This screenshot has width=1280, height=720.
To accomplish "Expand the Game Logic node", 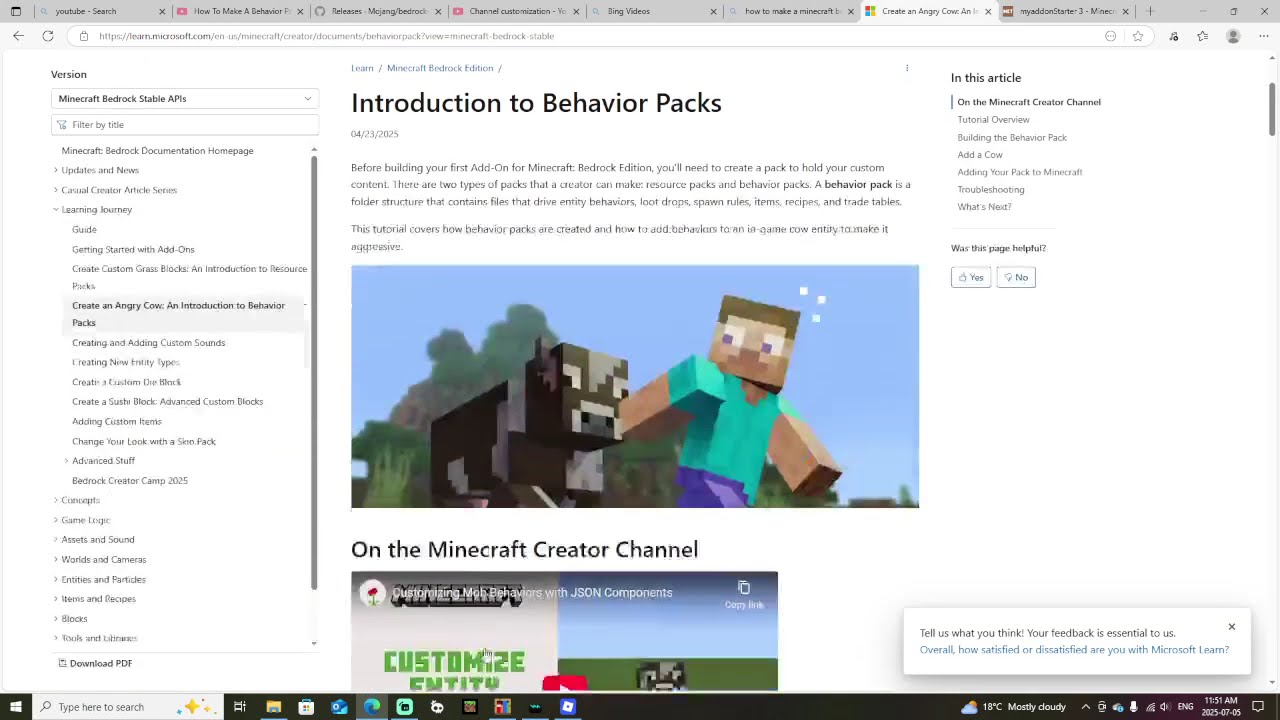I will point(56,520).
